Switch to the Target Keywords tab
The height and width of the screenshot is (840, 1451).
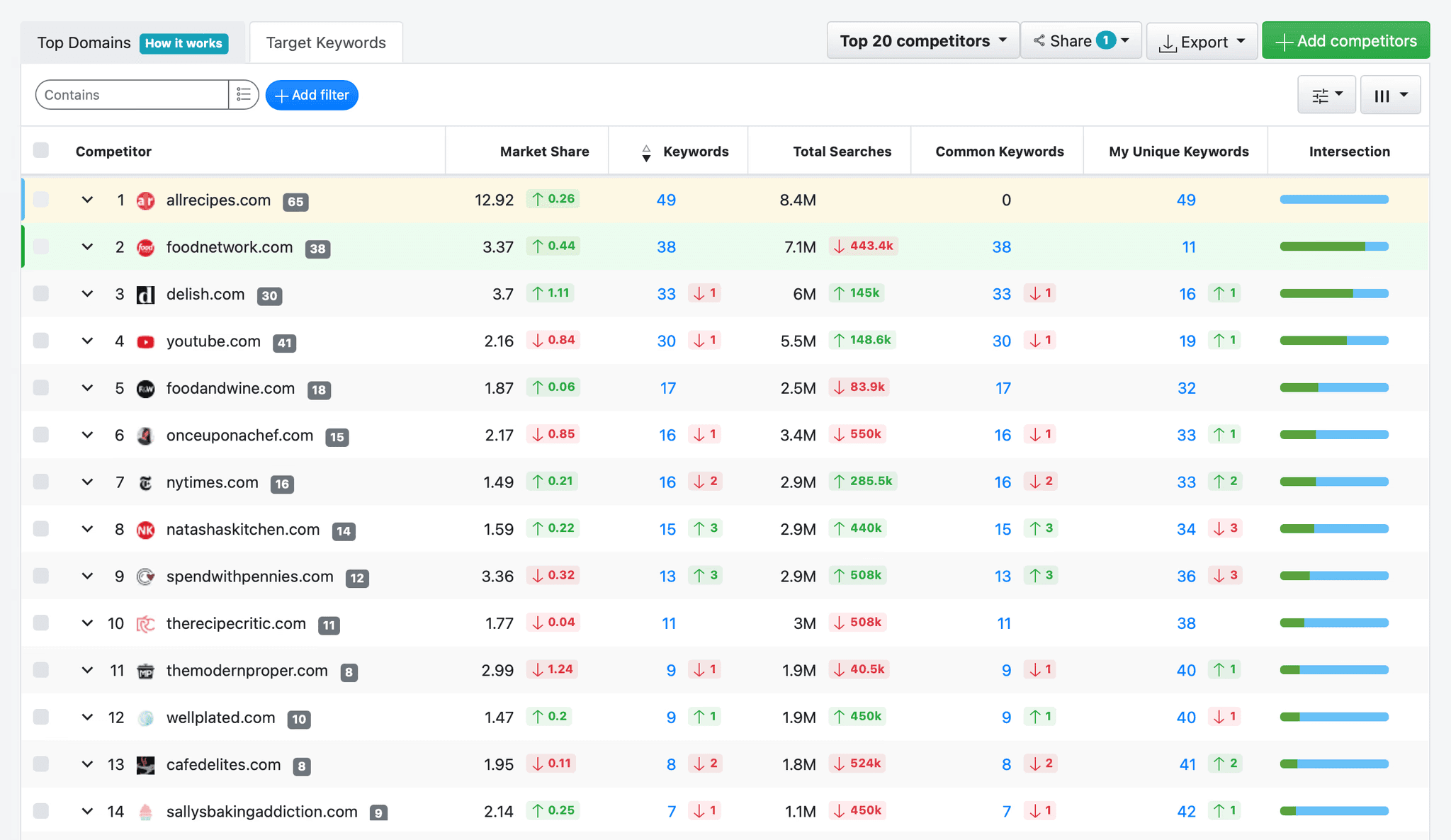coord(325,42)
